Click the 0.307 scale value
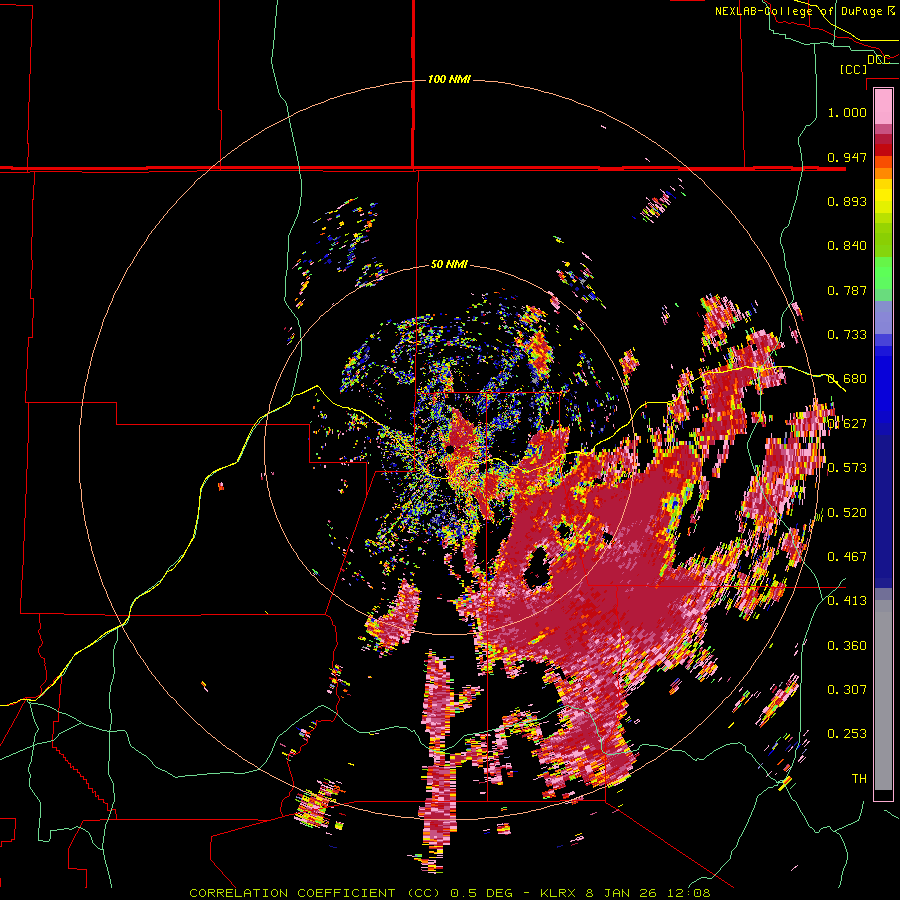900x900 pixels. (847, 690)
